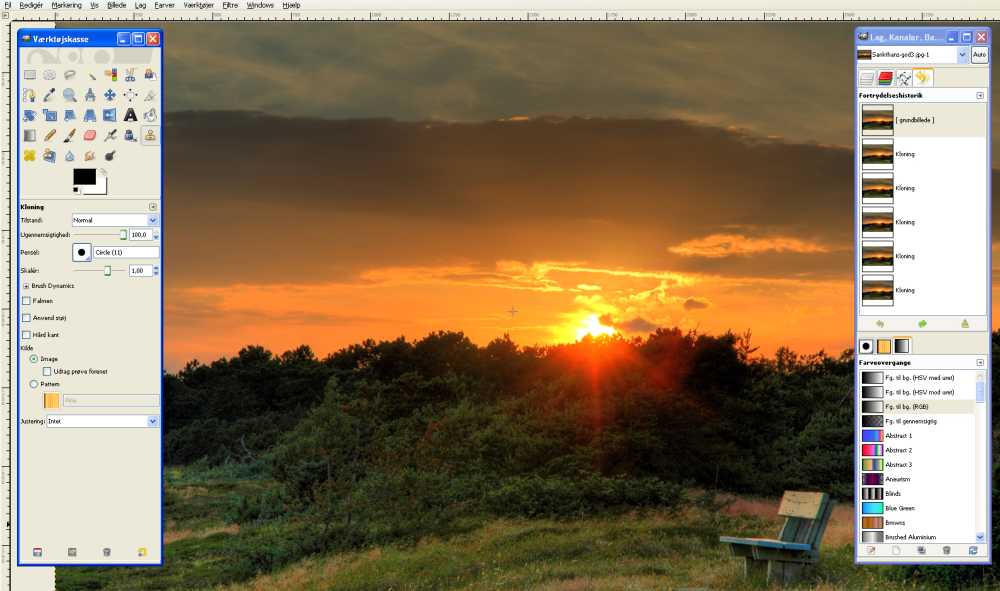This screenshot has height=591, width=1000.
Task: Click the Auto button
Action: (x=979, y=54)
